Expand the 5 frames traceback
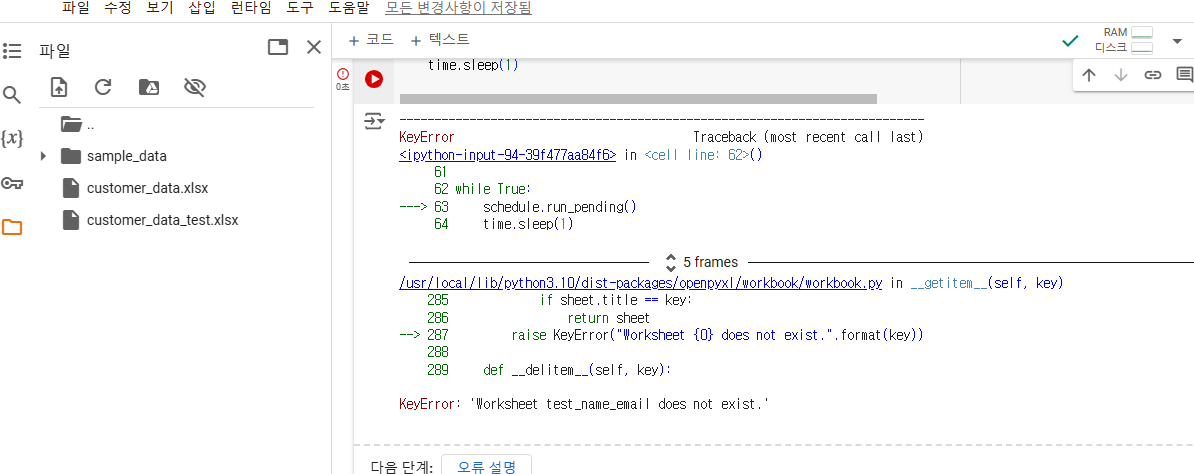1194x474 pixels. pos(701,262)
